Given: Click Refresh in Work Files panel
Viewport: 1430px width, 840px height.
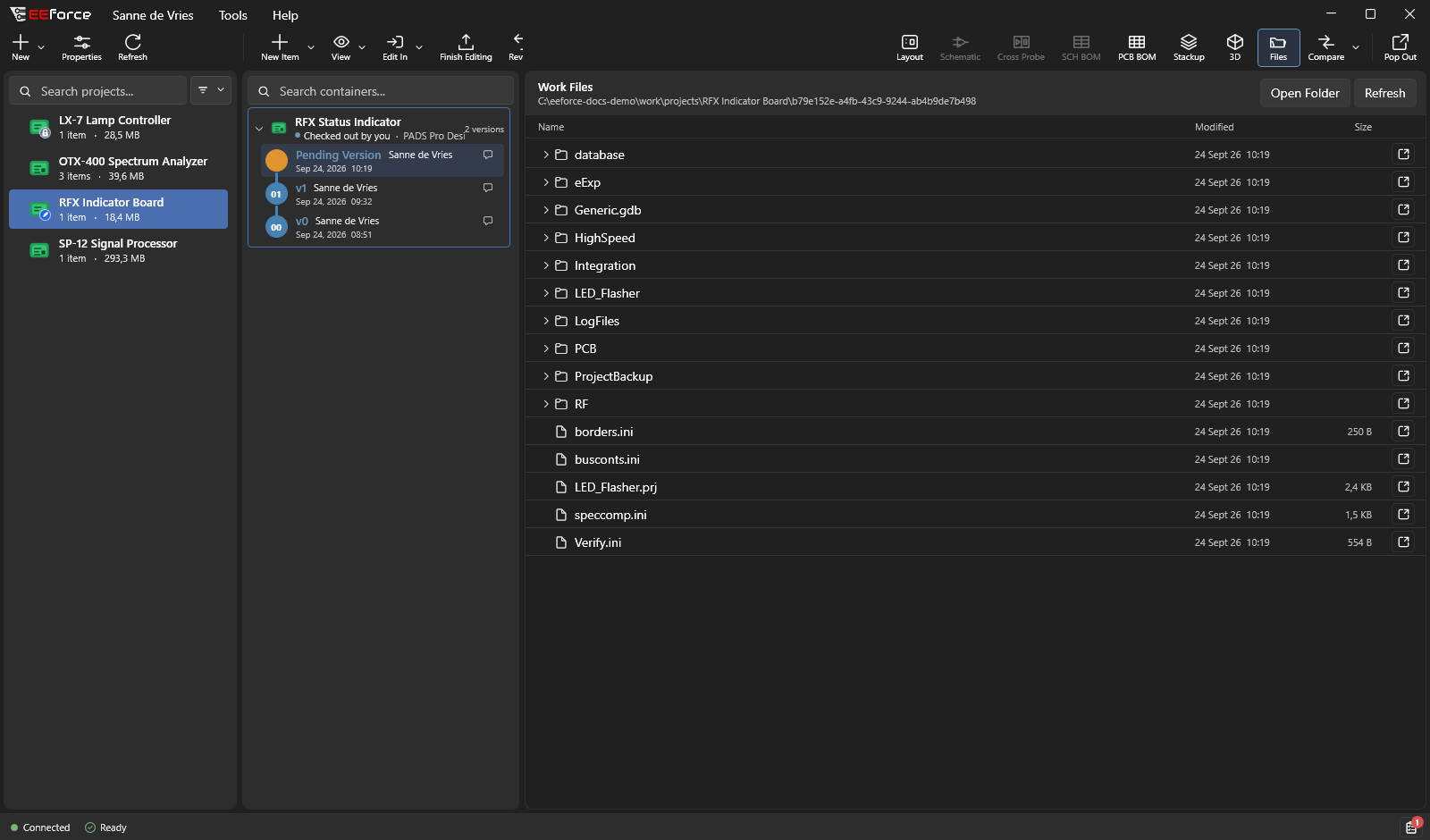Looking at the screenshot, I should click(1384, 93).
